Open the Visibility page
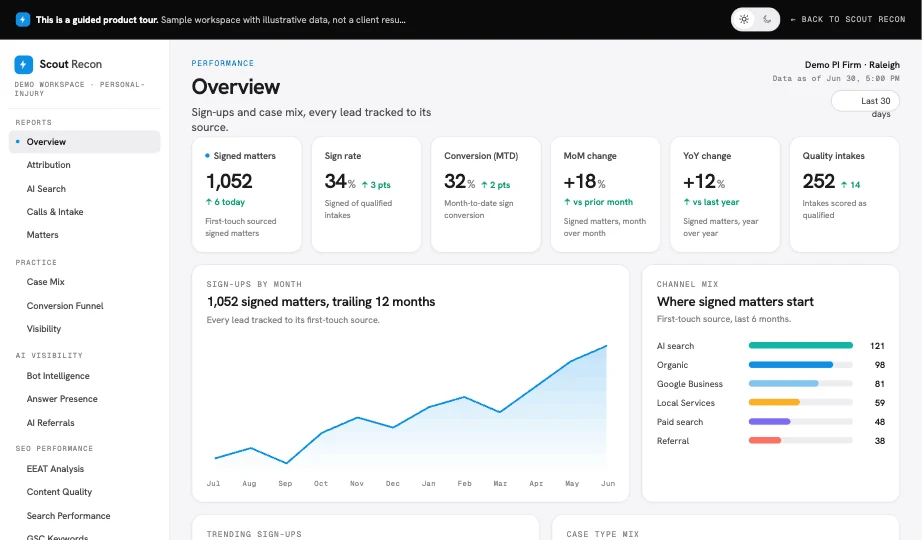The image size is (924, 540). tap(44, 328)
